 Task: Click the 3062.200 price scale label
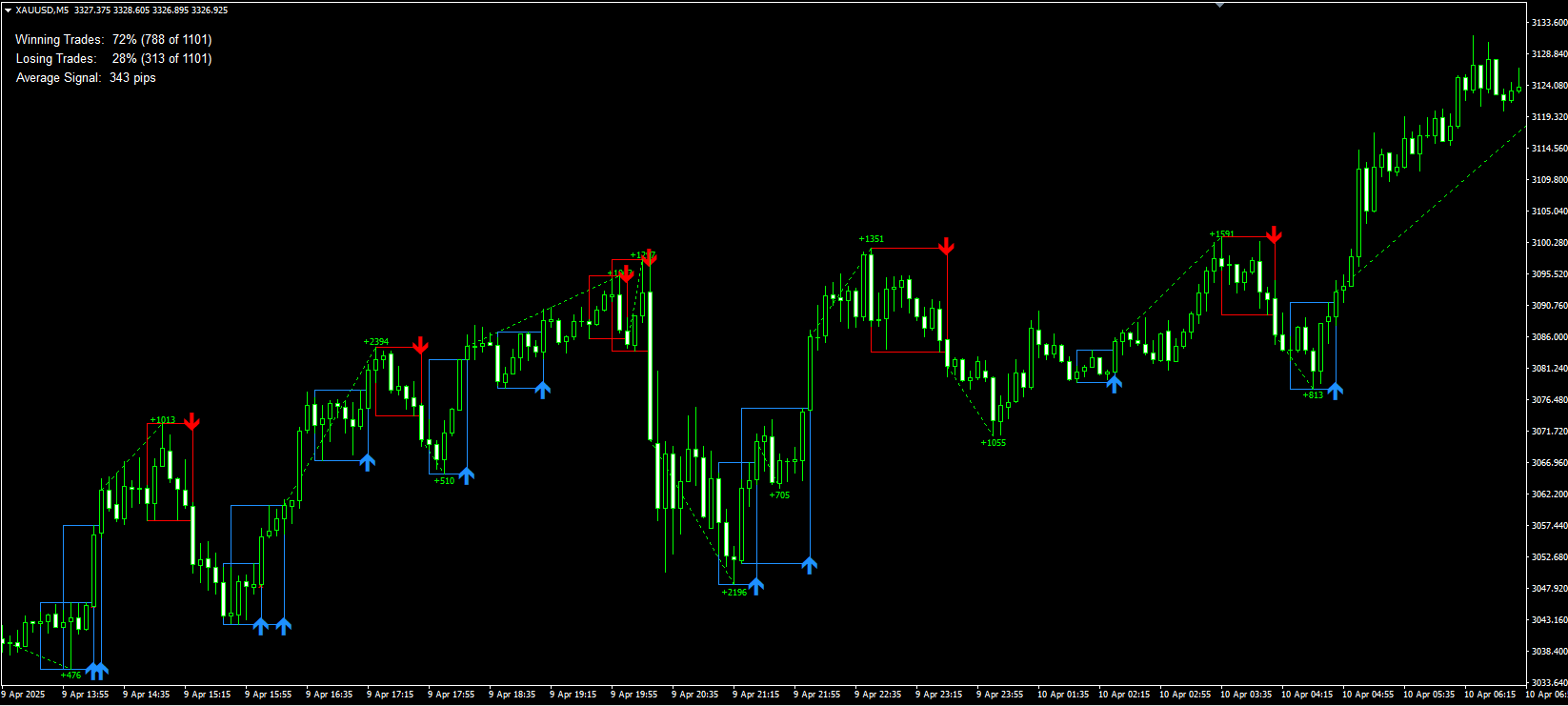coord(1549,494)
